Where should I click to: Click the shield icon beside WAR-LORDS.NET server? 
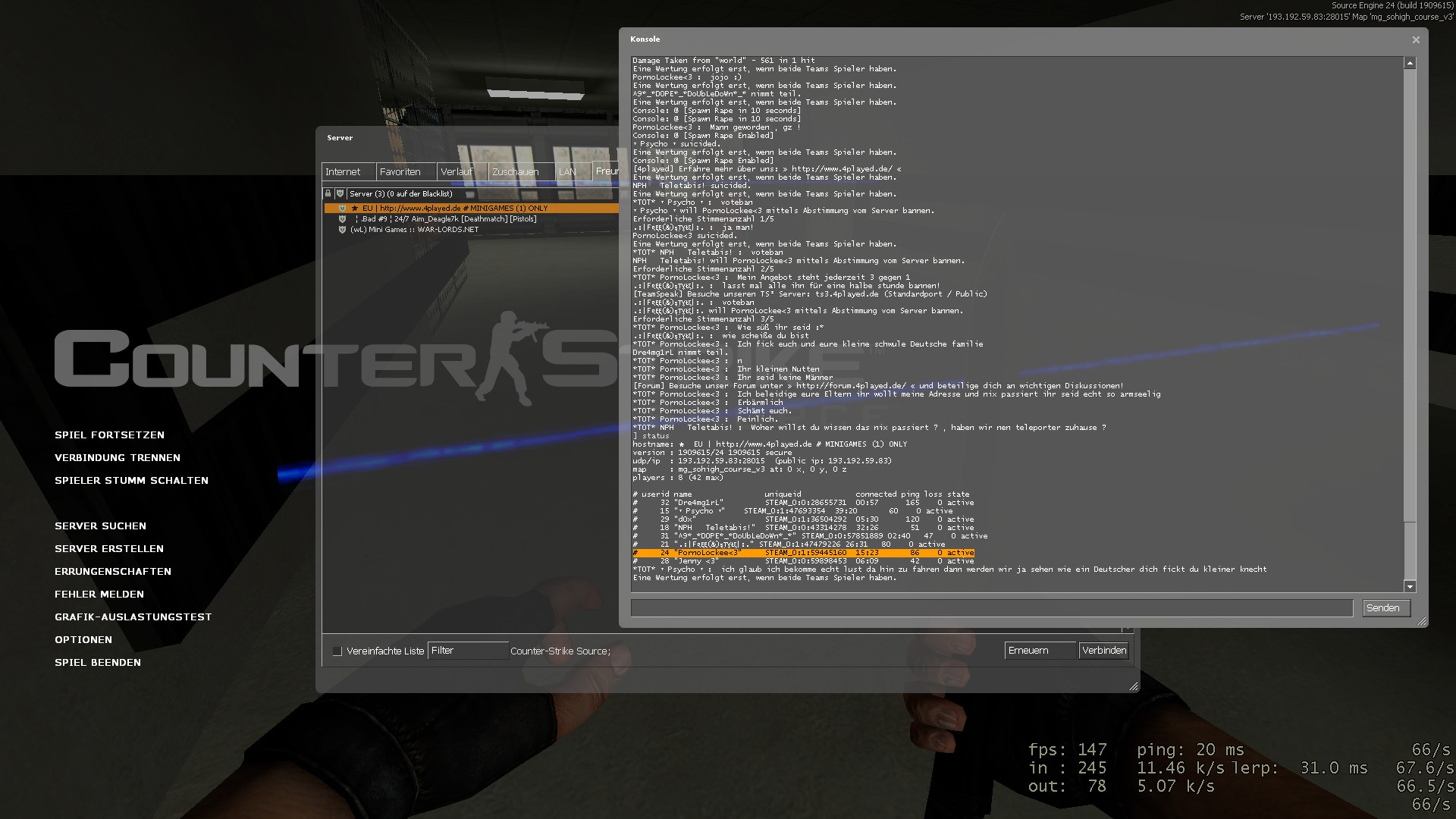point(342,230)
